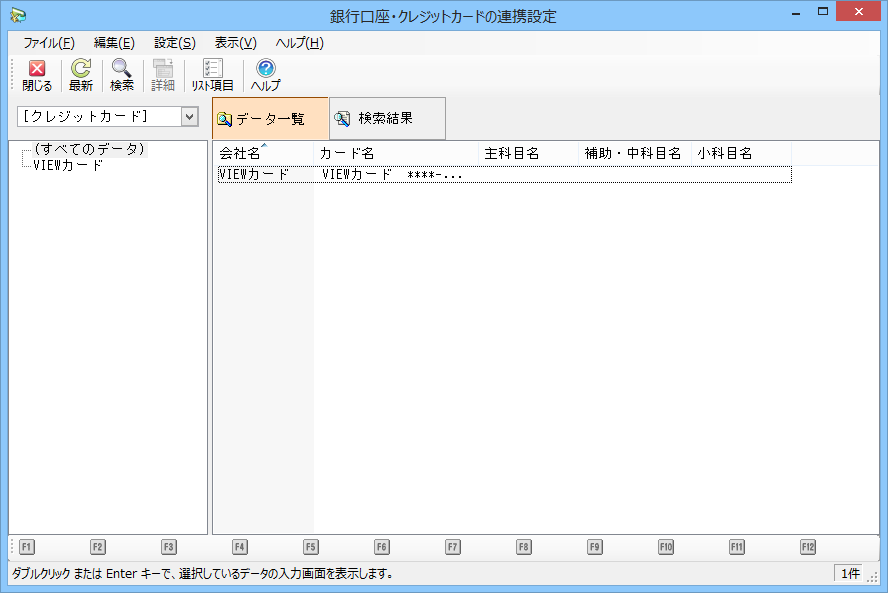
Task: Select the VIEWカード tree node
Action: tap(68, 165)
